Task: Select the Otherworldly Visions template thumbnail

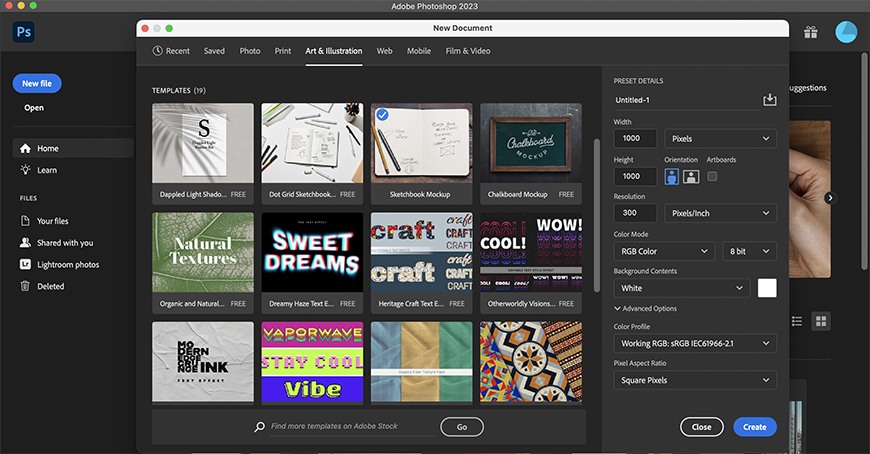Action: point(531,253)
